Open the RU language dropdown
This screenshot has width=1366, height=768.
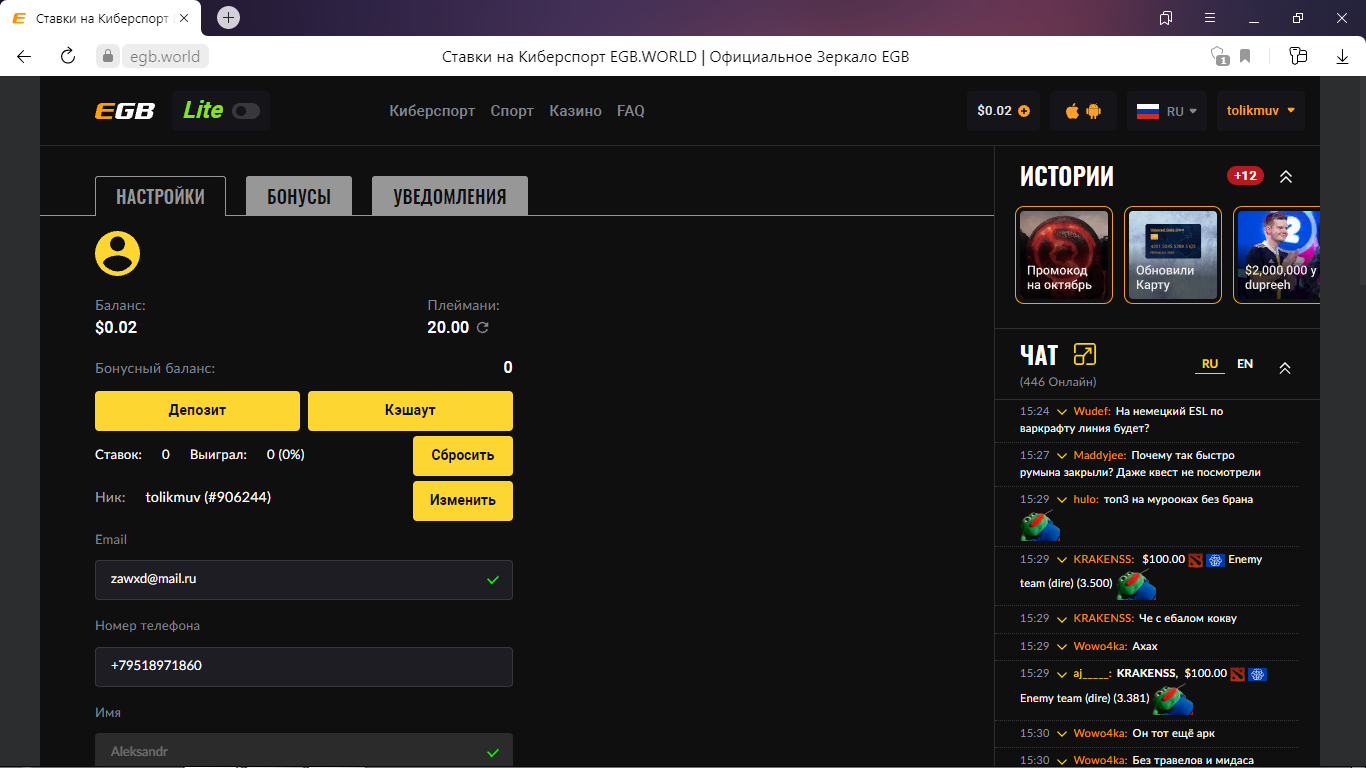tap(1166, 111)
